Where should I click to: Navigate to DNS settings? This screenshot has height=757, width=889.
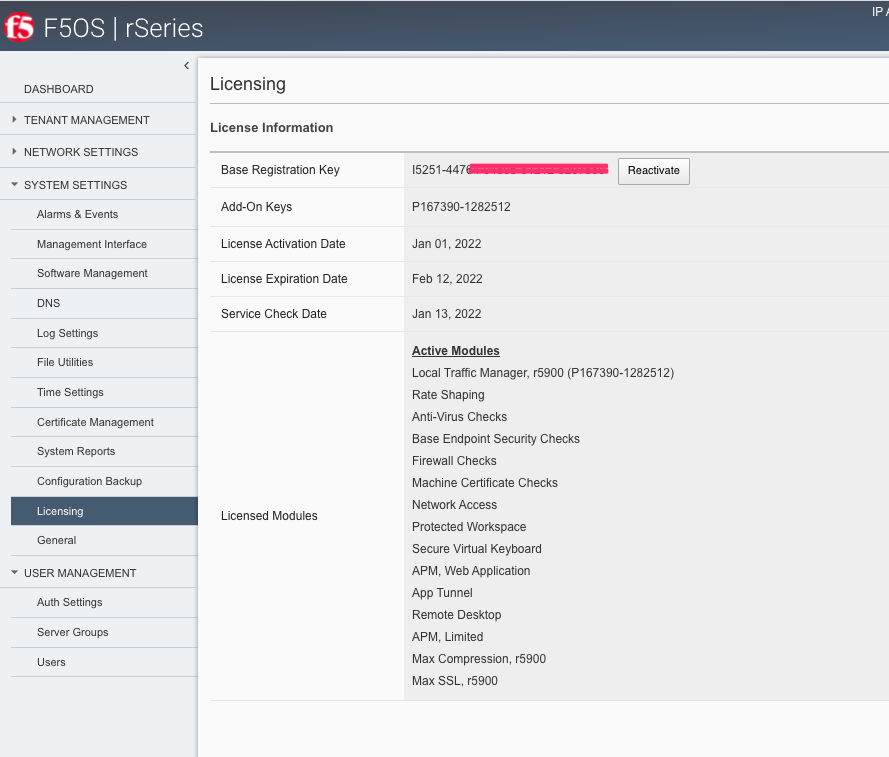coord(48,303)
